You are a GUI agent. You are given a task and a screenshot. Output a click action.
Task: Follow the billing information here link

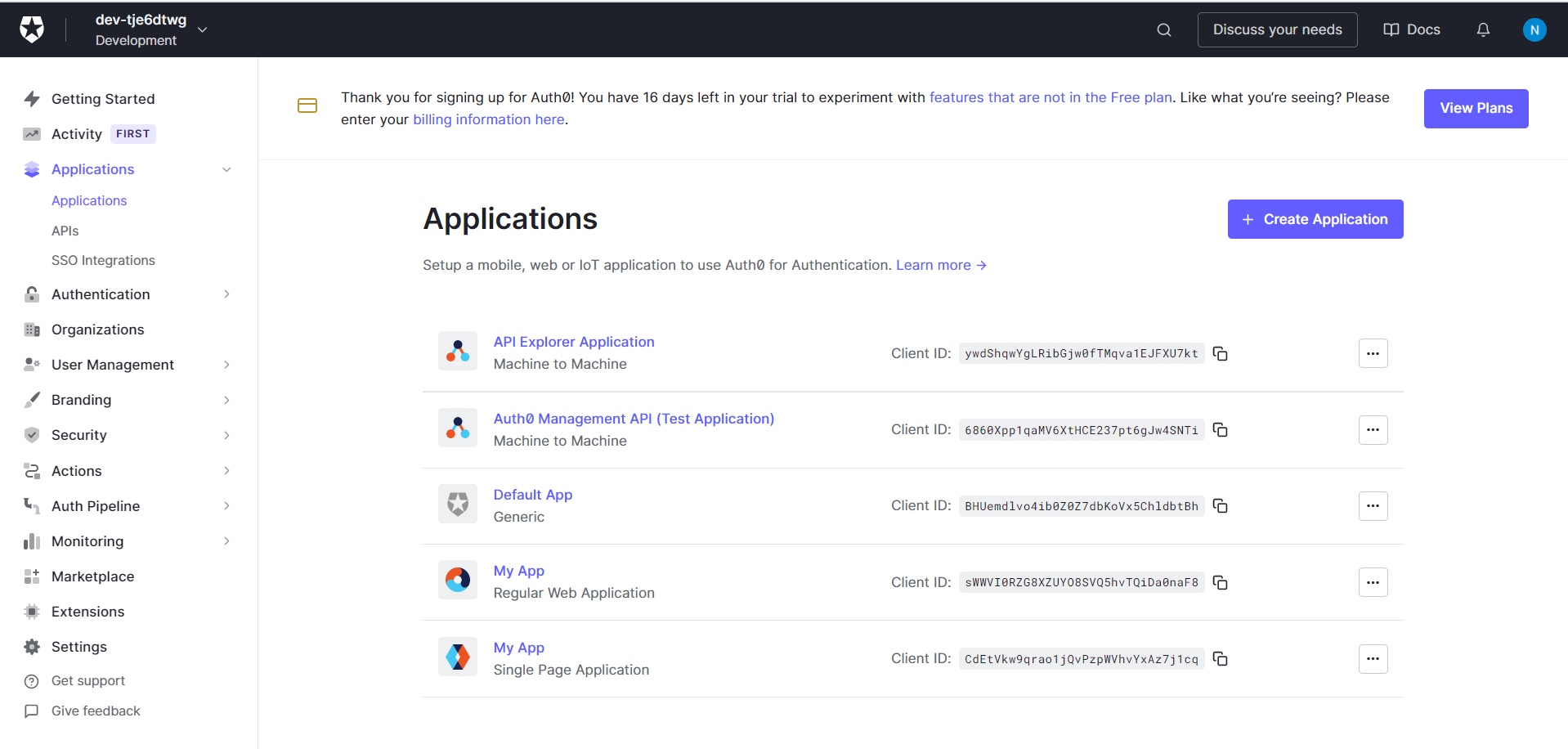[x=489, y=119]
